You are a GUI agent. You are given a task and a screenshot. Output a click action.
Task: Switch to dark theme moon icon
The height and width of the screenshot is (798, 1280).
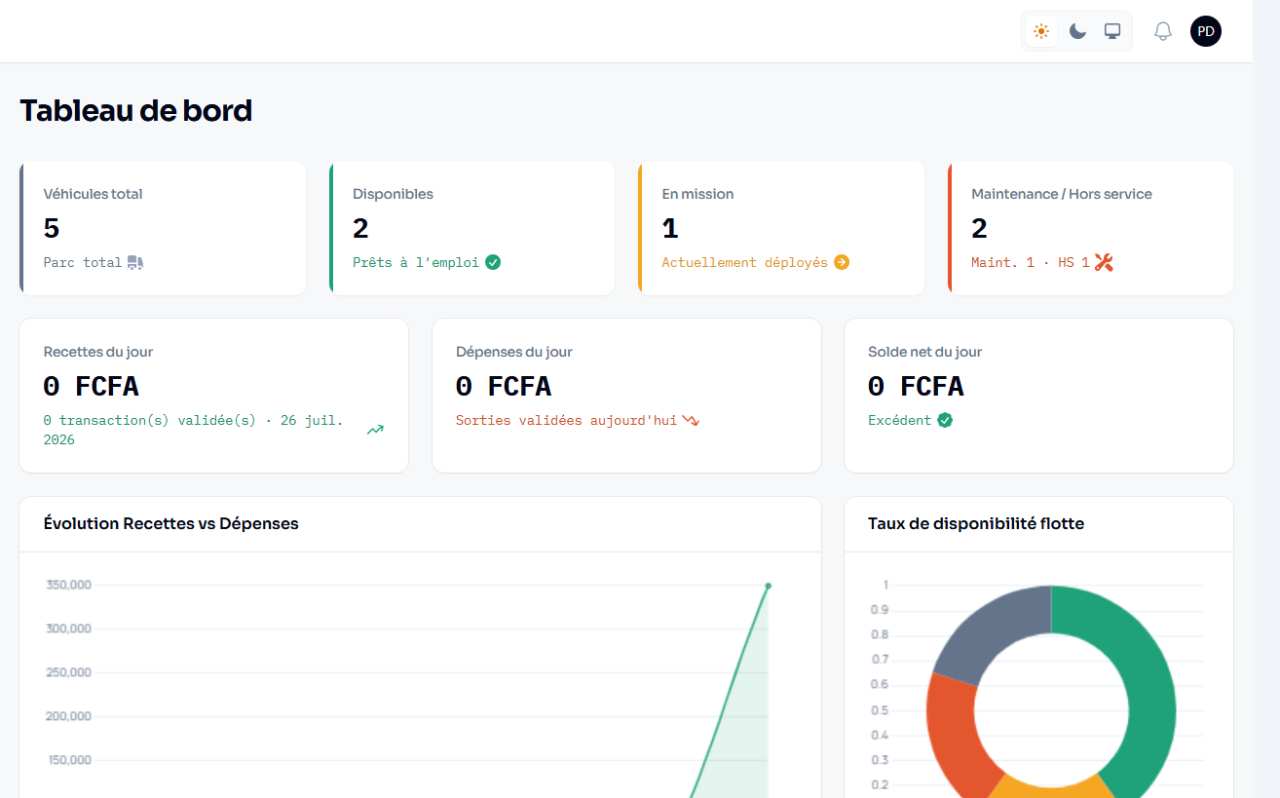pos(1077,31)
